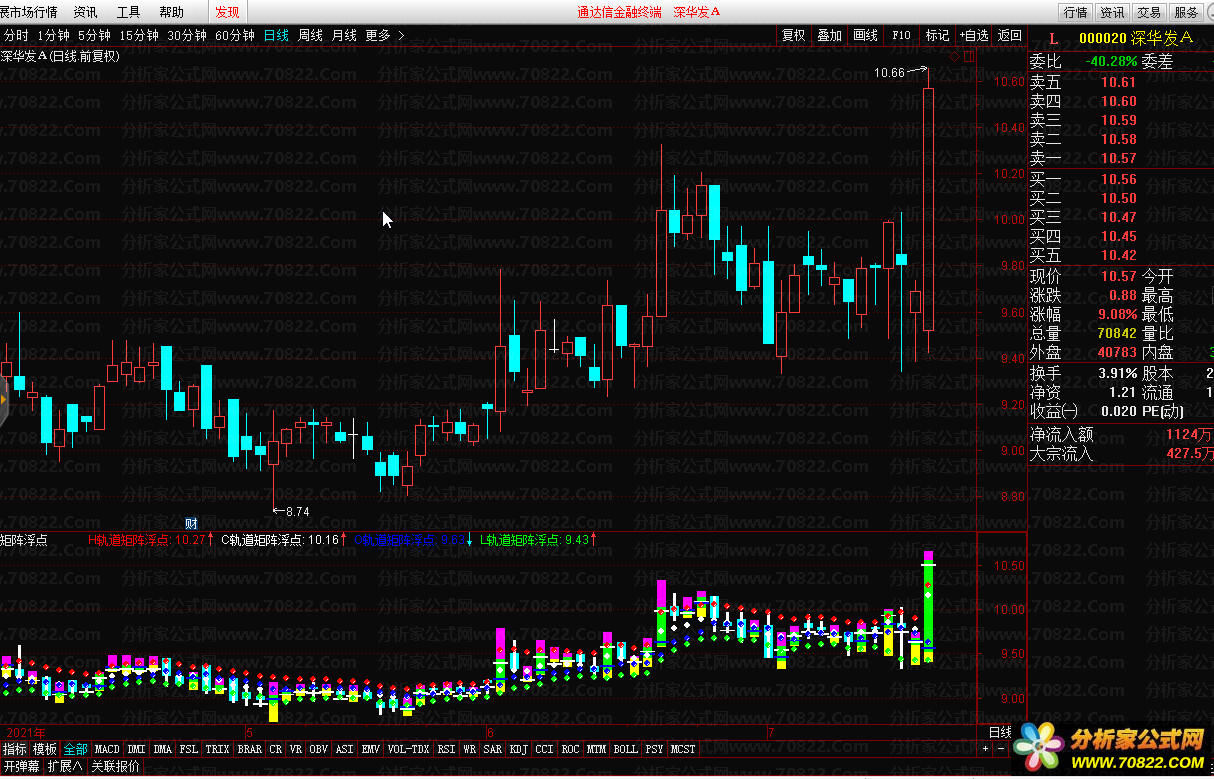Select the 模板 tab at bottom
The image size is (1214, 779).
[x=45, y=749]
